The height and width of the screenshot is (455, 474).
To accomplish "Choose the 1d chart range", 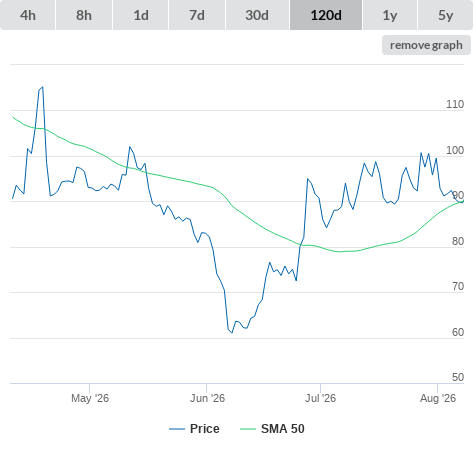I will point(141,15).
